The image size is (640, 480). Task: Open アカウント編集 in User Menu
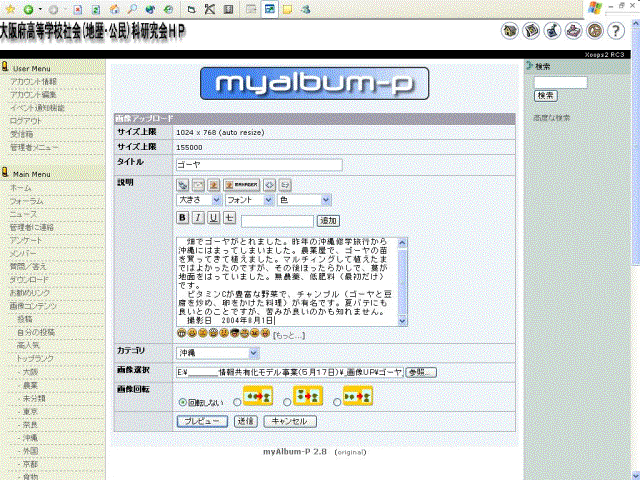coord(33,95)
